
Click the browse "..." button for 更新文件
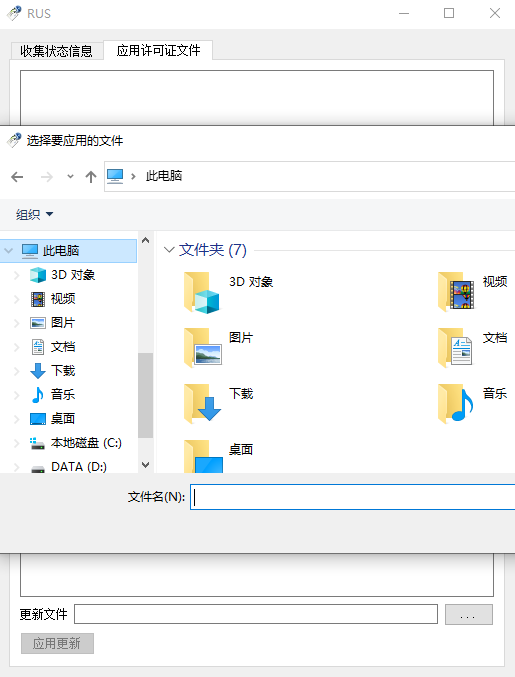click(469, 614)
